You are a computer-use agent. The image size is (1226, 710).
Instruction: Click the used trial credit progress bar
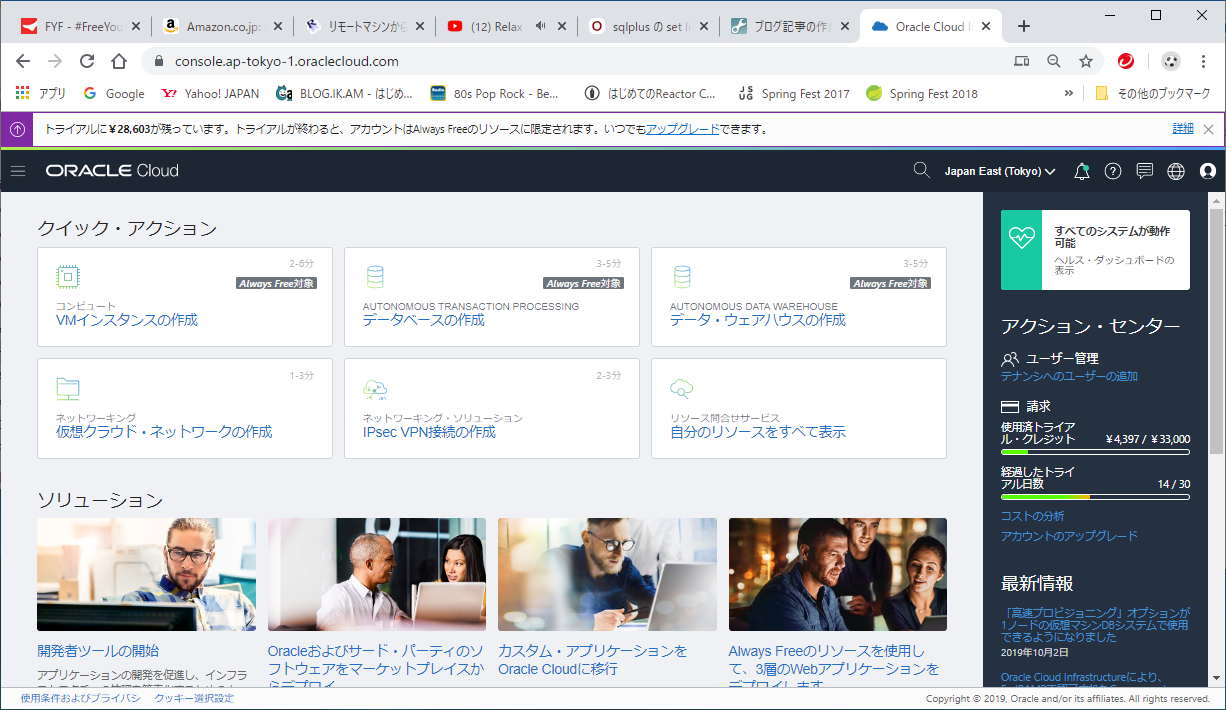click(x=1095, y=452)
